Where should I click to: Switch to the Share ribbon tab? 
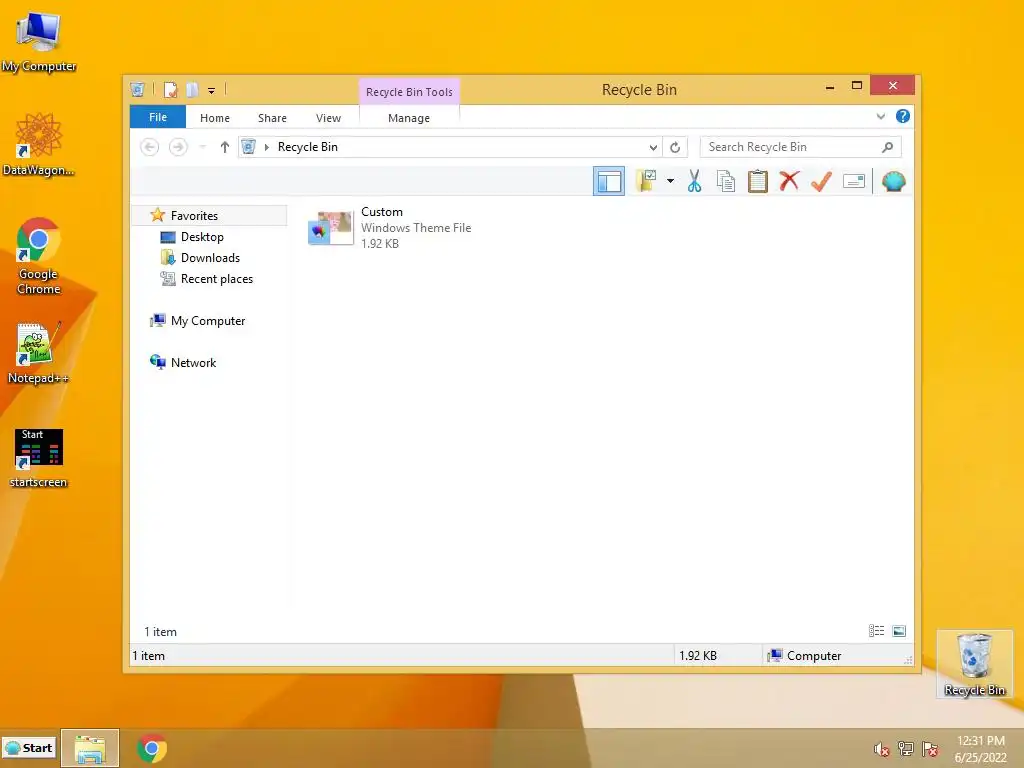(x=272, y=118)
